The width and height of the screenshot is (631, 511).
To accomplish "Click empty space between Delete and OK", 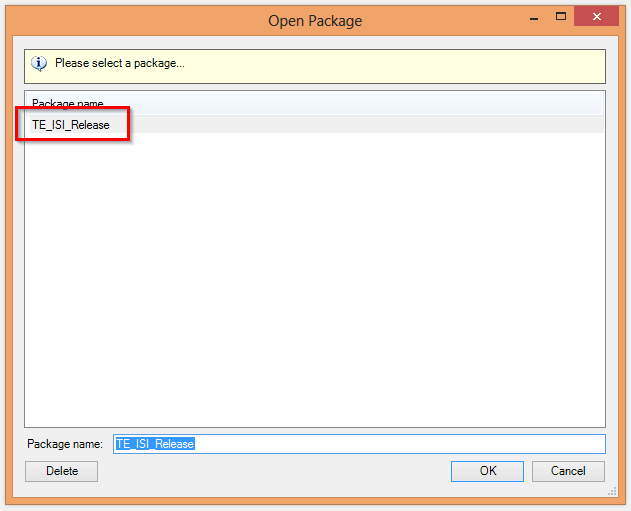I will point(270,471).
